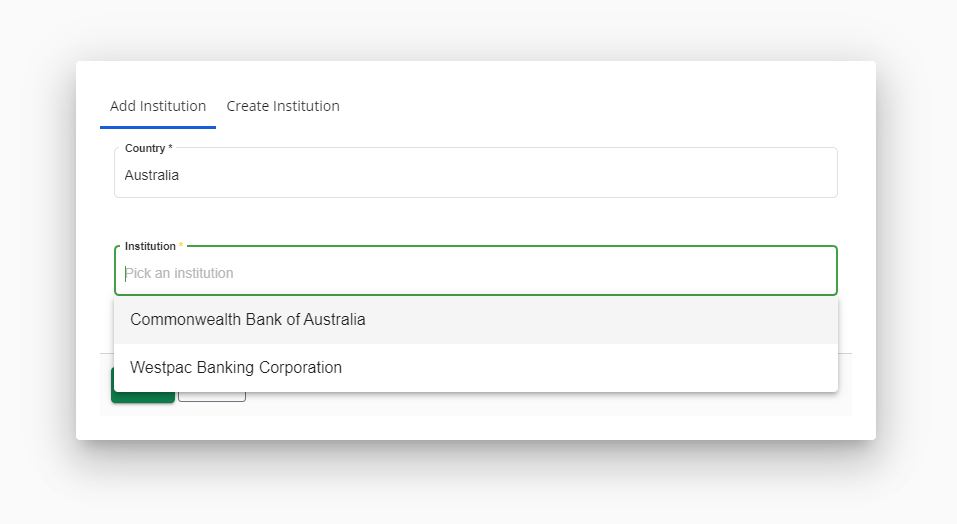The height and width of the screenshot is (524, 957).
Task: Click the Institution picker input field
Action: coord(475,273)
